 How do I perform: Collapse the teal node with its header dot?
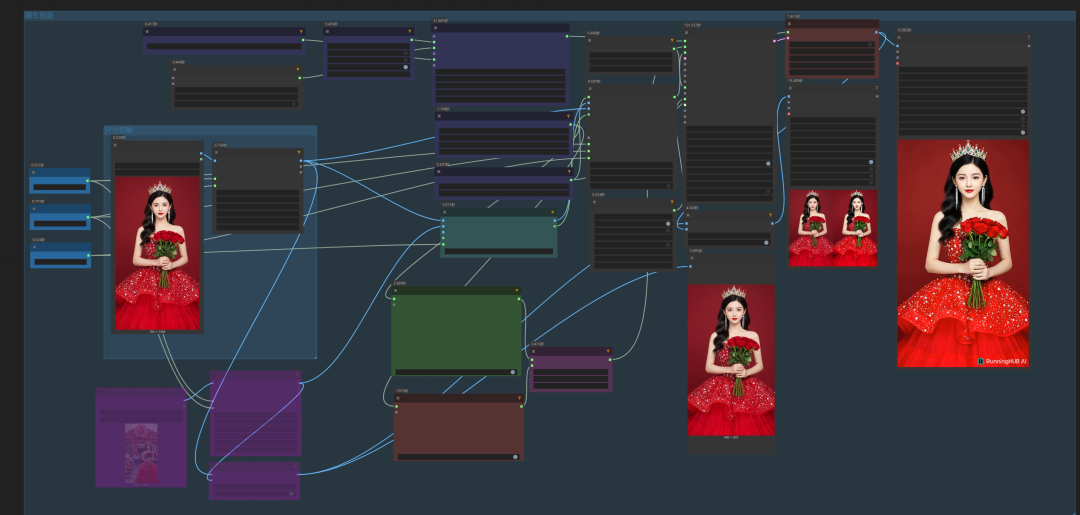click(x=444, y=213)
